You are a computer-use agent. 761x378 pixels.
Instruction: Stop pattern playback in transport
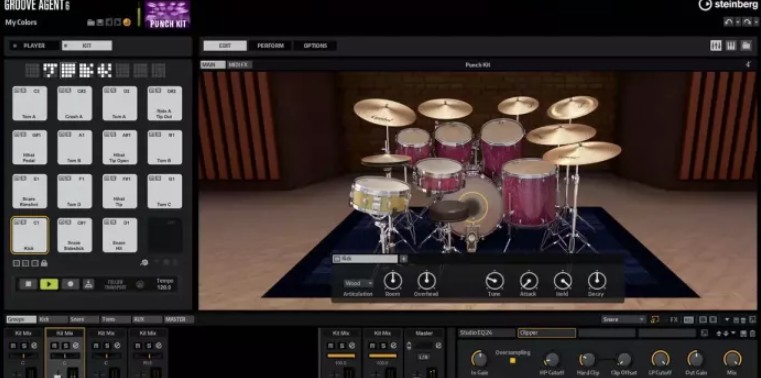click(x=28, y=284)
